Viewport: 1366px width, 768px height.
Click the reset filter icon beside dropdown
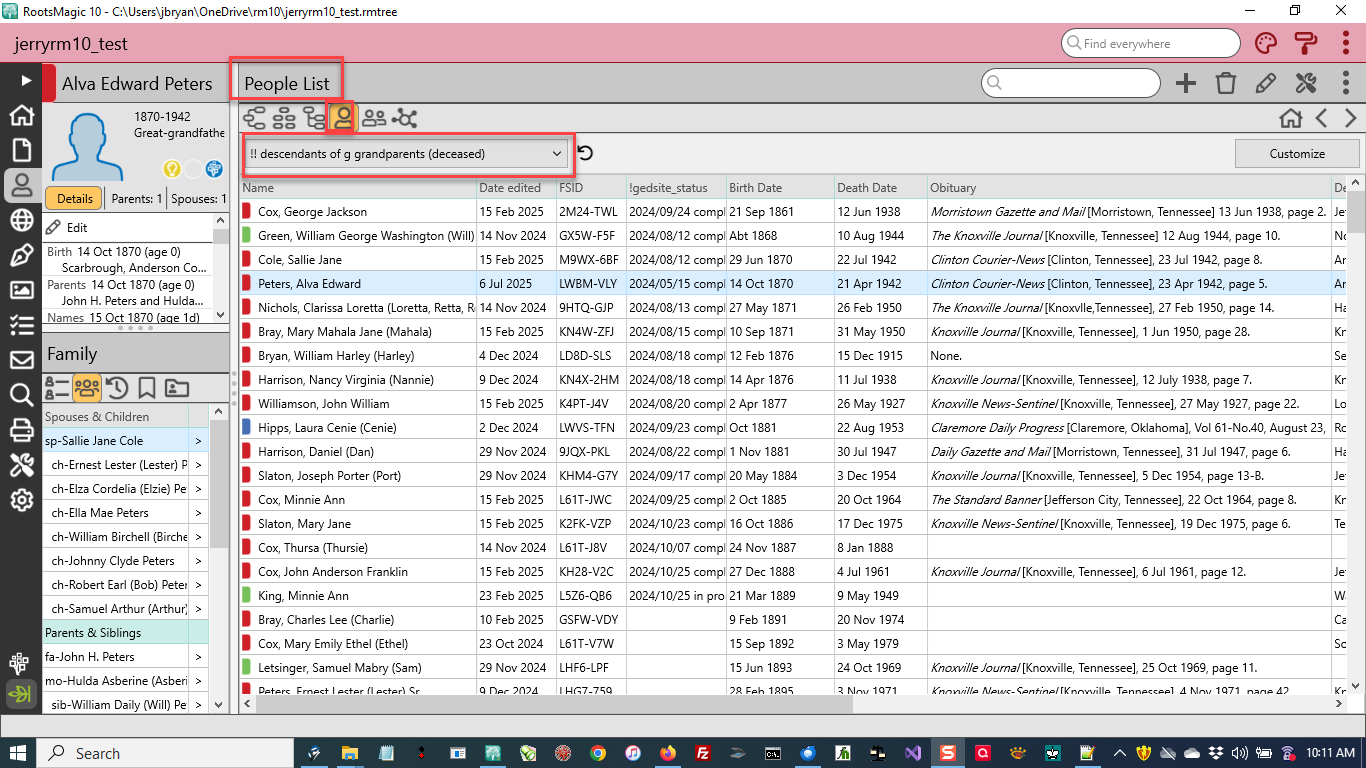point(586,154)
